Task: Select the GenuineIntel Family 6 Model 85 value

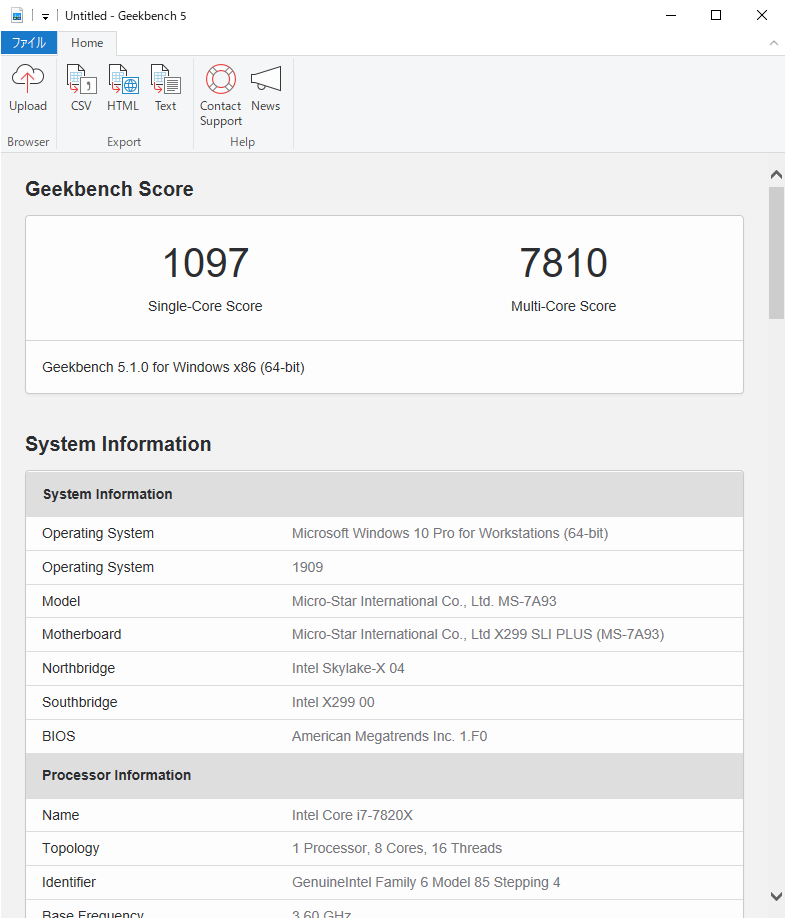Action: (x=426, y=882)
